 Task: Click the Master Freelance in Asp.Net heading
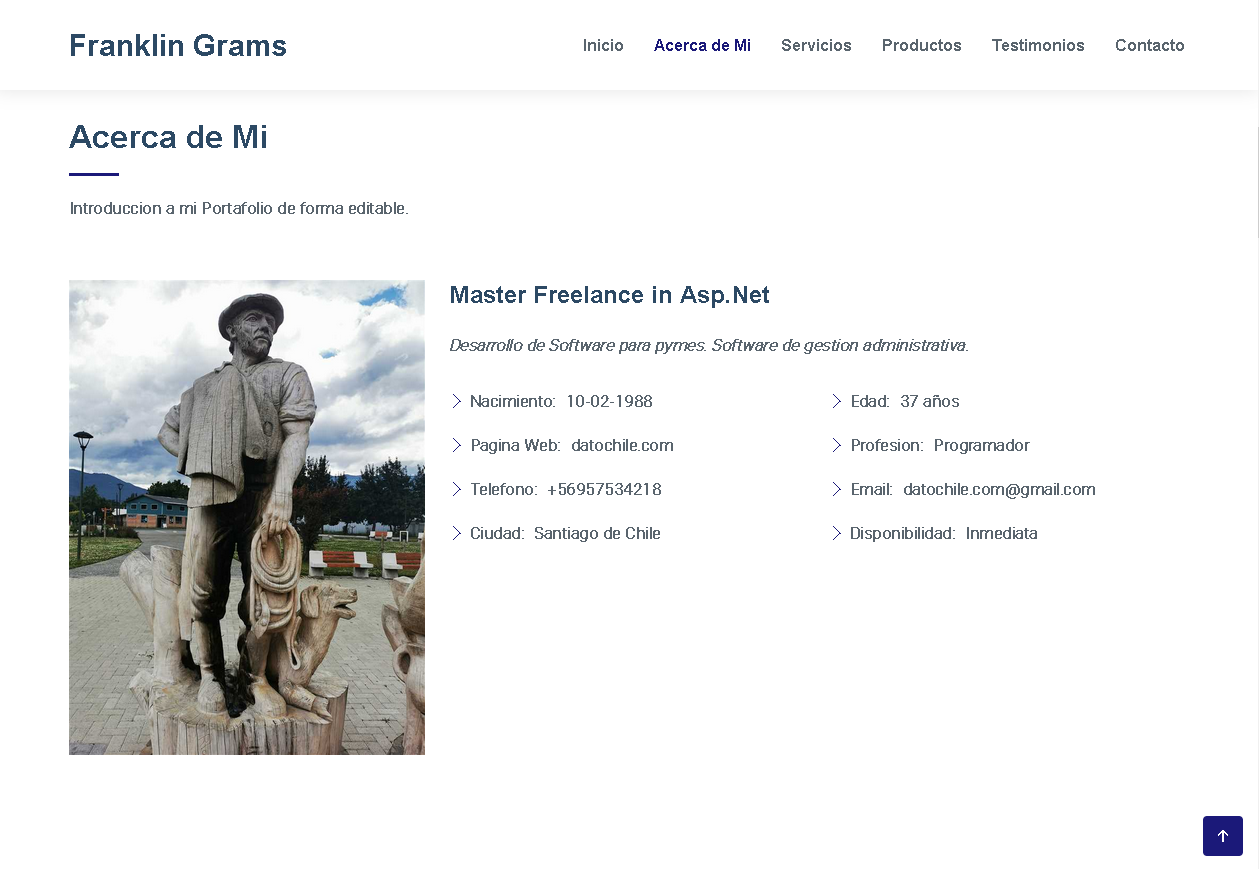(x=609, y=295)
